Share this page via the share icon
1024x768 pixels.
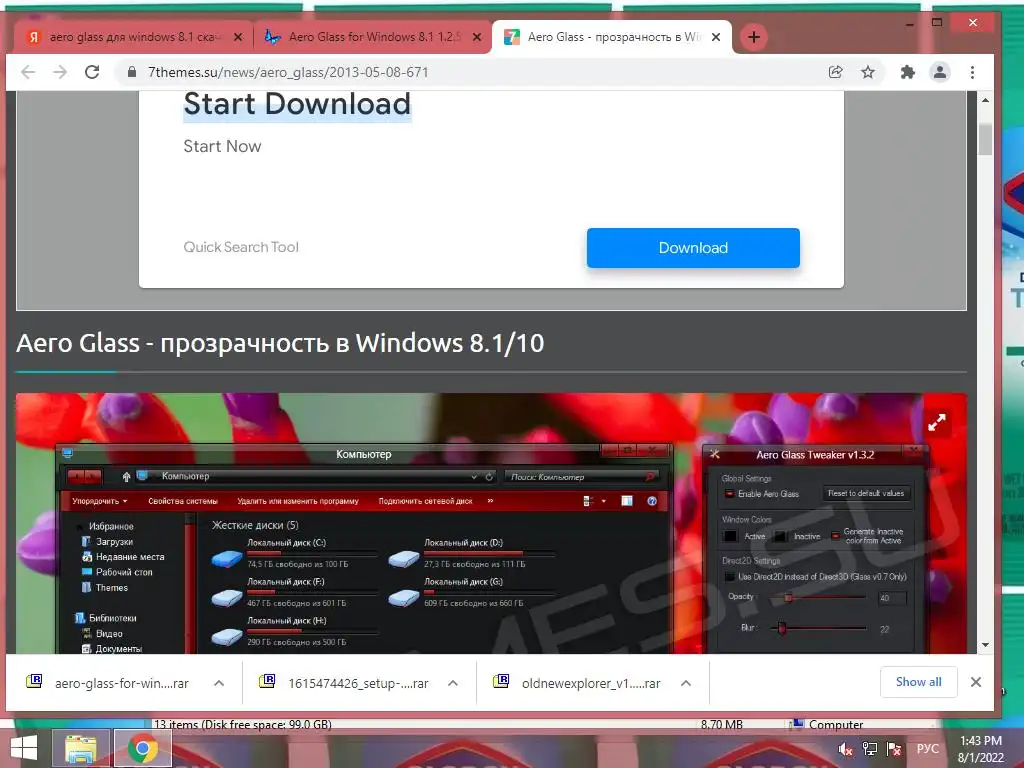click(x=835, y=72)
